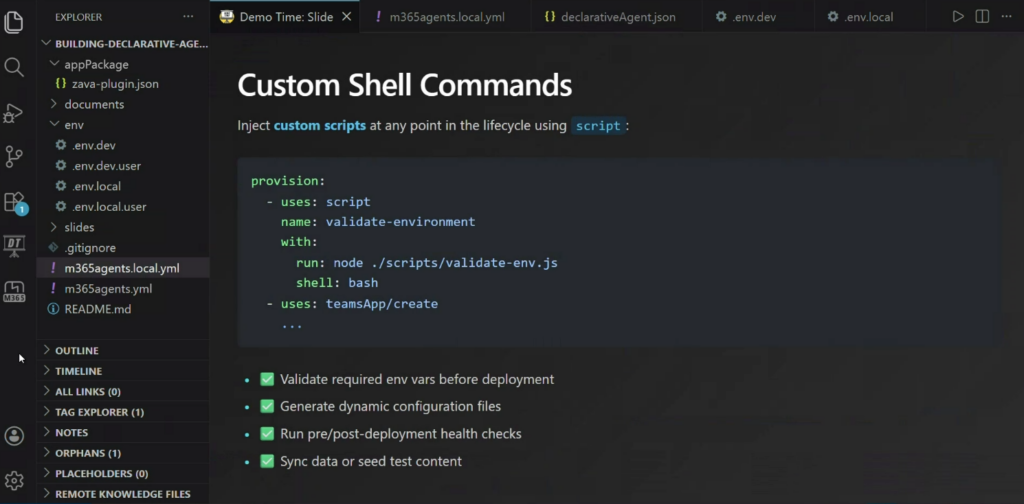Open the Manage settings gear
The height and width of the screenshot is (504, 1024).
point(14,481)
